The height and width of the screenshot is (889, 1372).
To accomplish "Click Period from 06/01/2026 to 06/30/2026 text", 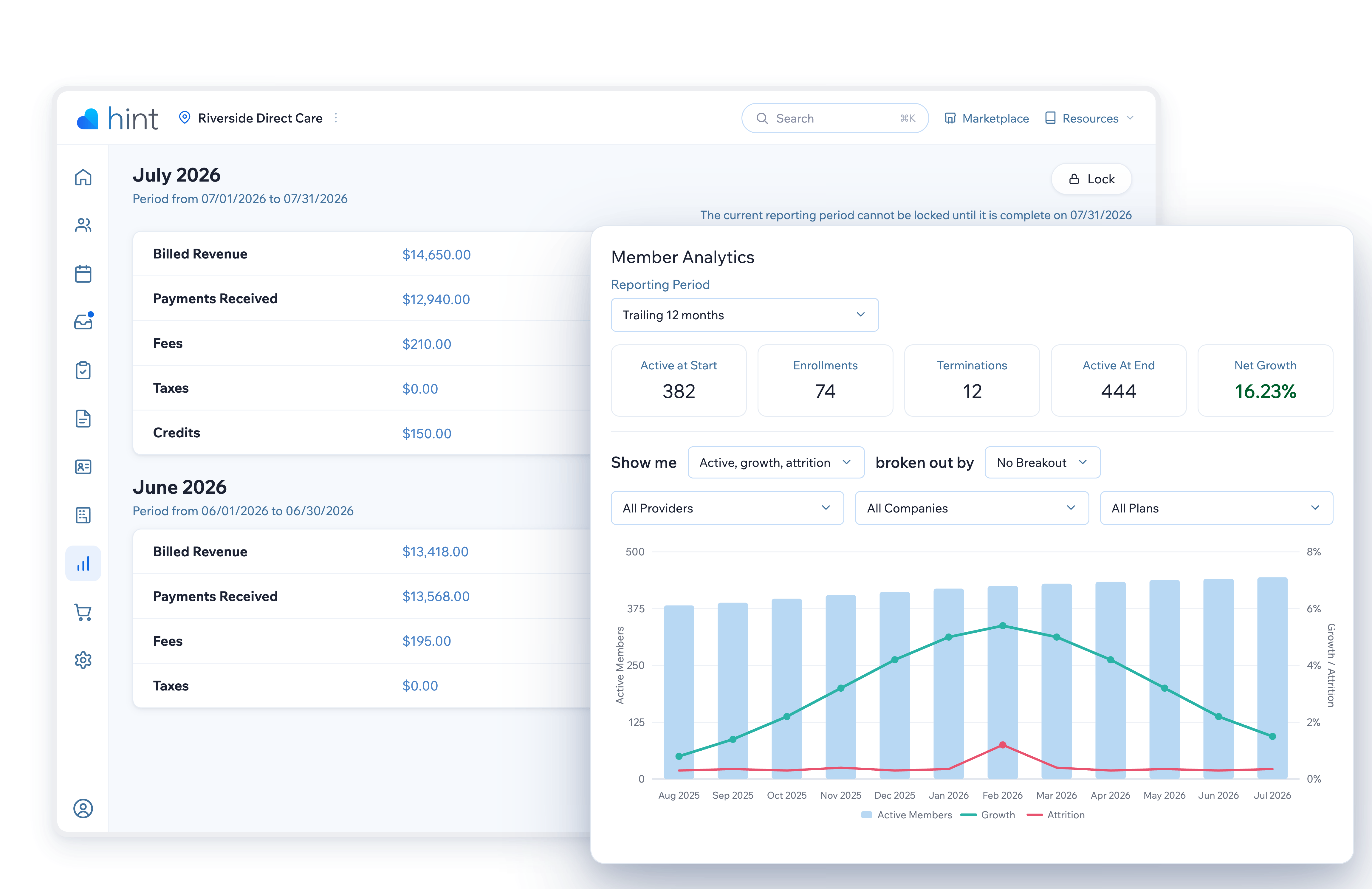I will [243, 511].
